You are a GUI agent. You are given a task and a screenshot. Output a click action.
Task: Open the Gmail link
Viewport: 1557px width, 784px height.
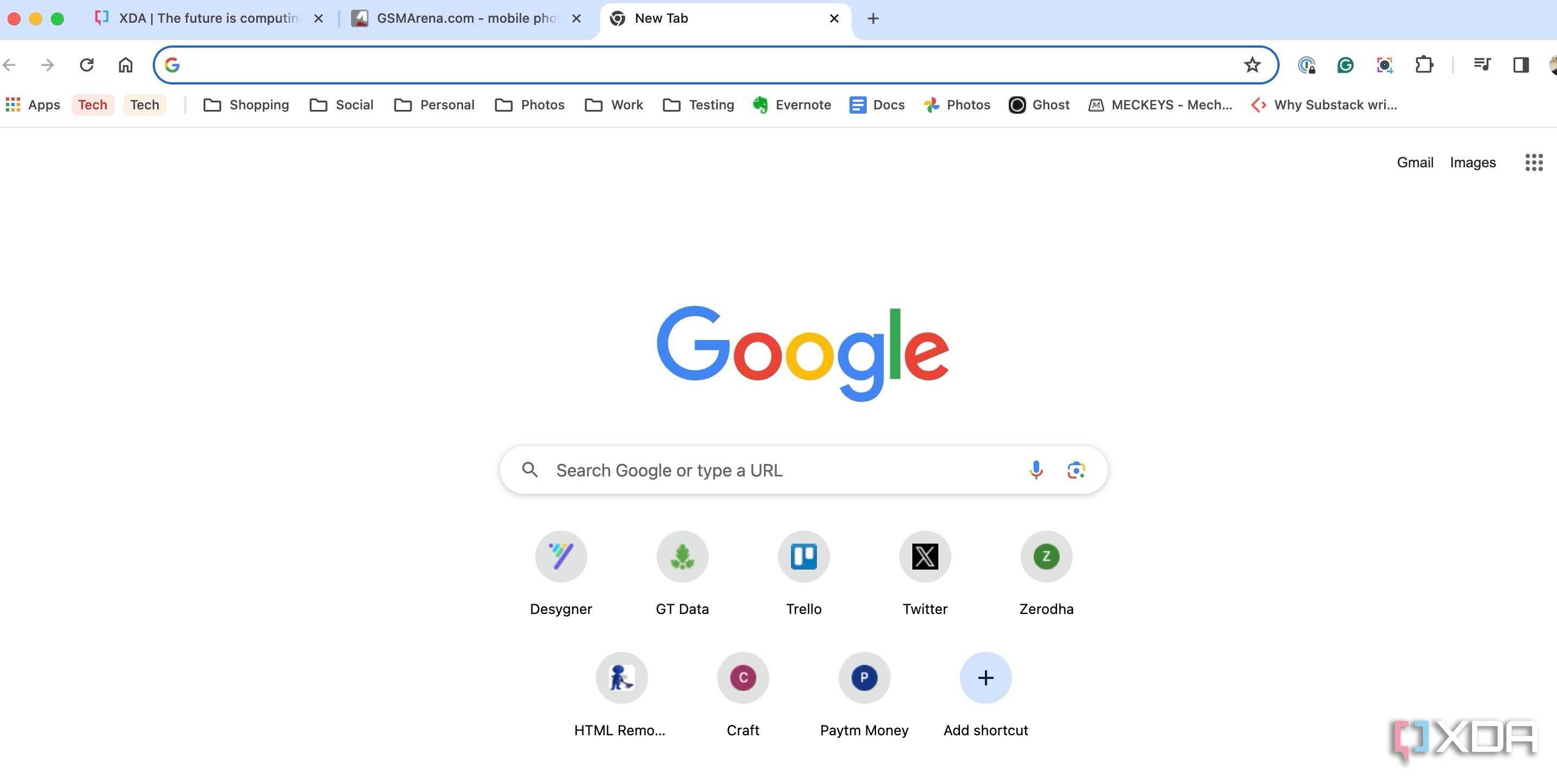(1415, 162)
